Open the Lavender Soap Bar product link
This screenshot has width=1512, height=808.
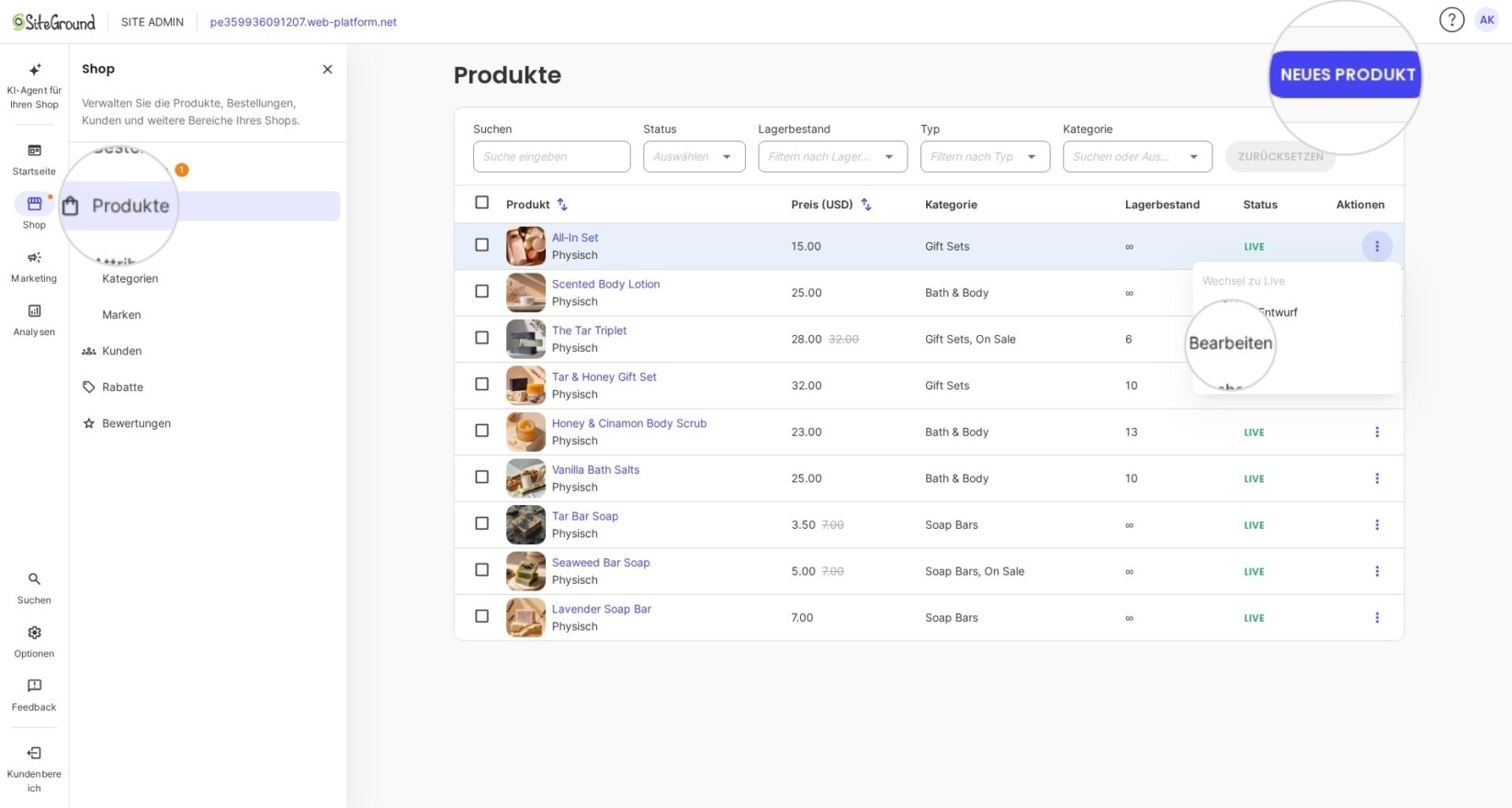click(x=601, y=610)
